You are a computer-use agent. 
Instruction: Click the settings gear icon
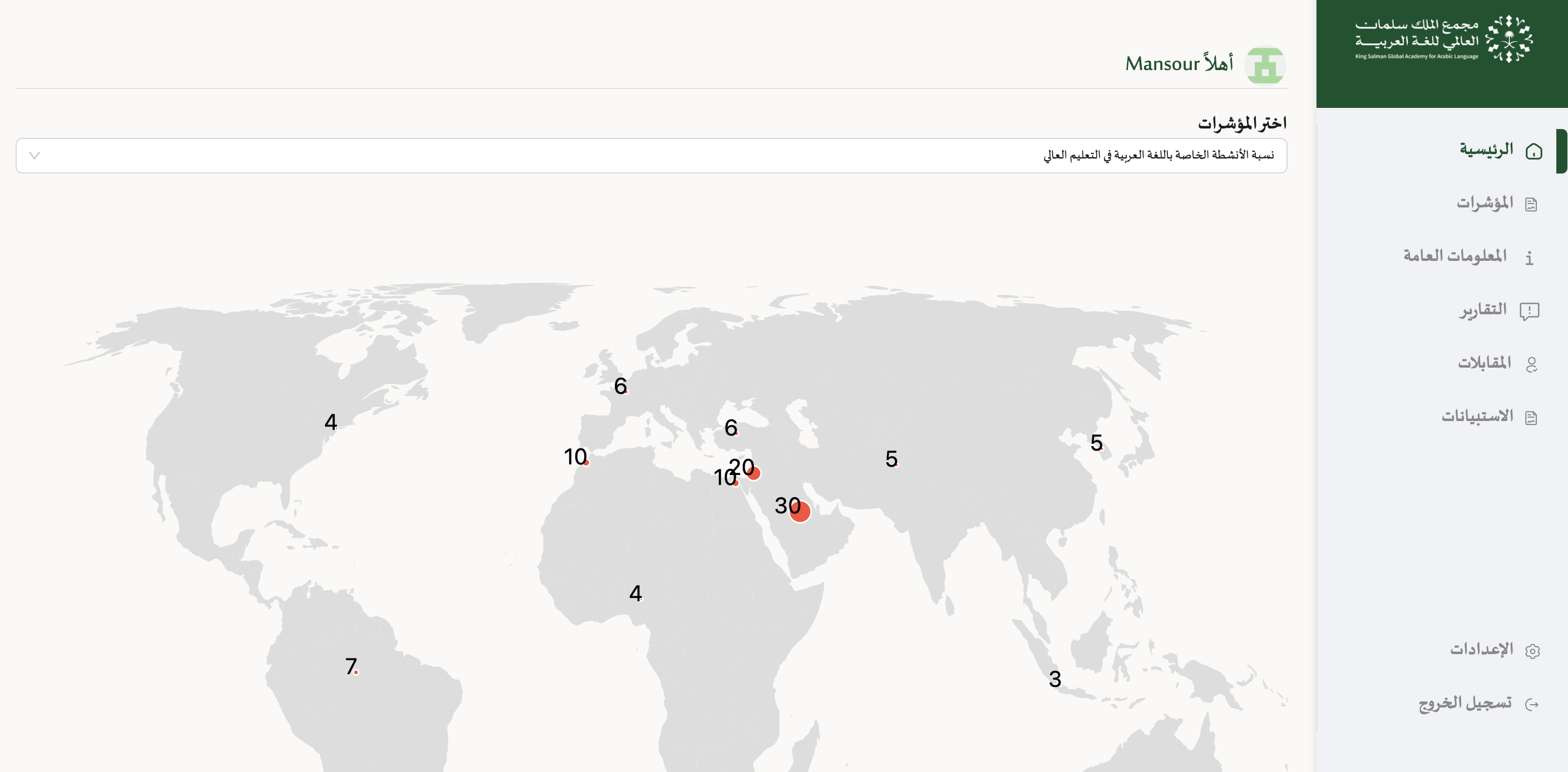(x=1532, y=651)
